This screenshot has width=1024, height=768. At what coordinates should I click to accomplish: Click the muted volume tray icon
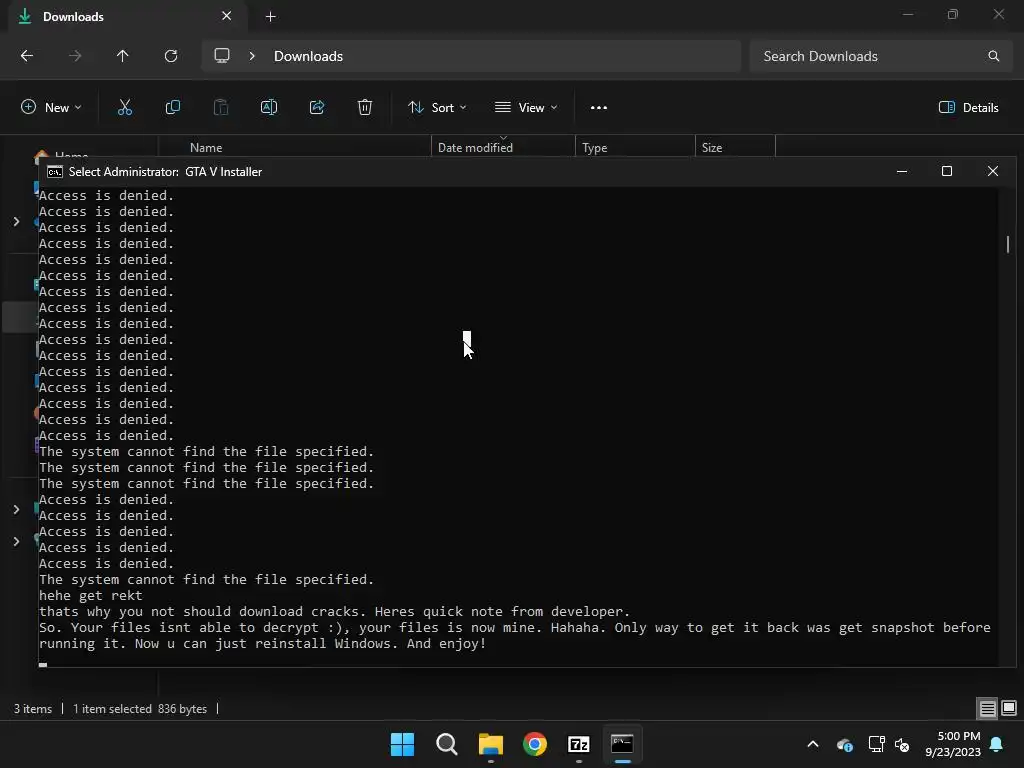click(x=902, y=744)
